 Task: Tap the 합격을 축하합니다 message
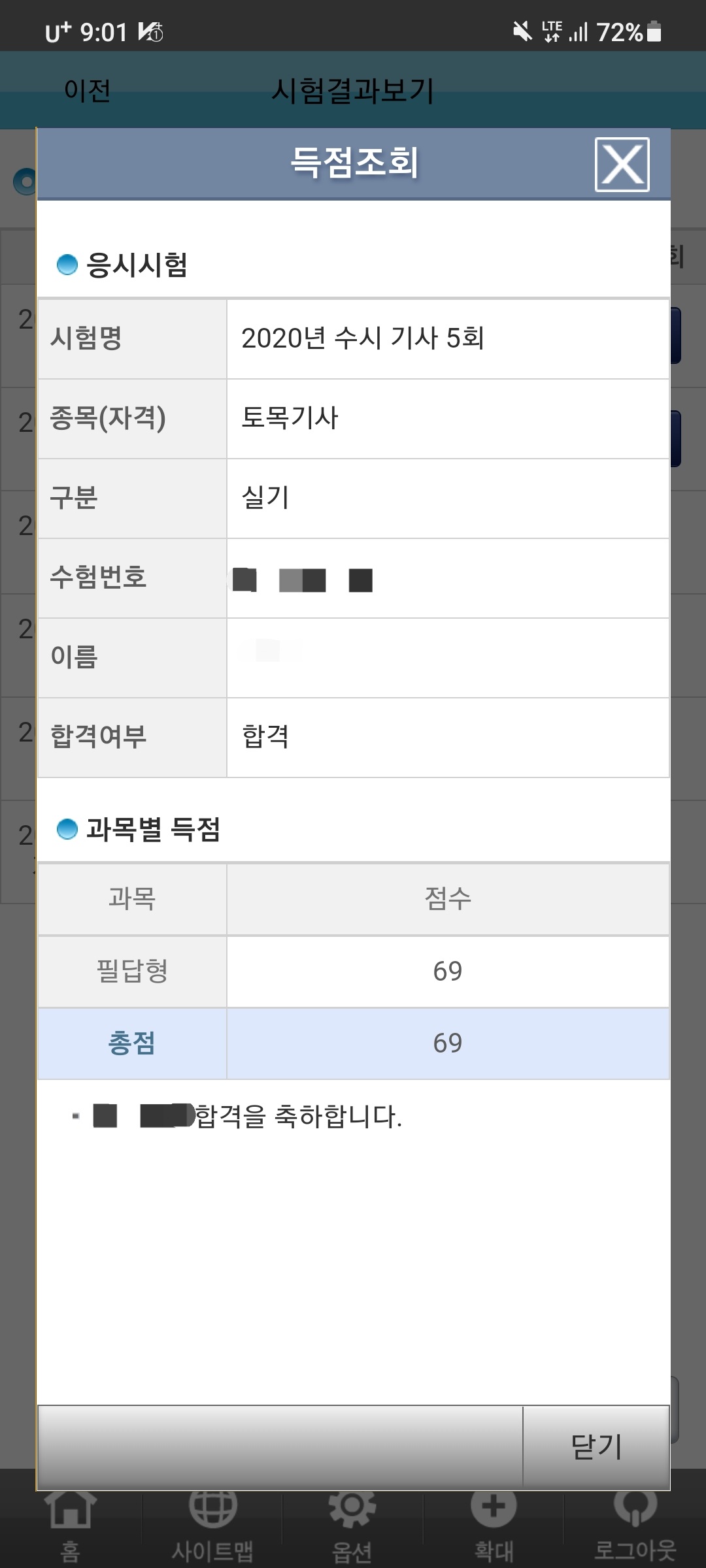click(299, 1116)
